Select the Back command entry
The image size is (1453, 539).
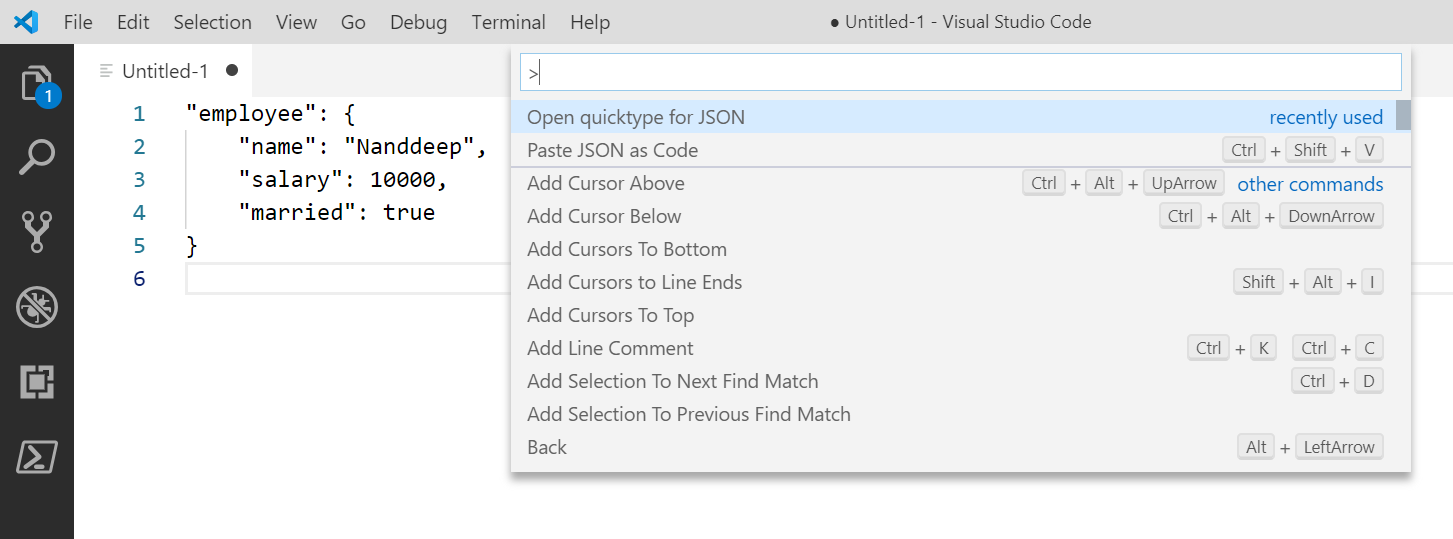point(547,447)
